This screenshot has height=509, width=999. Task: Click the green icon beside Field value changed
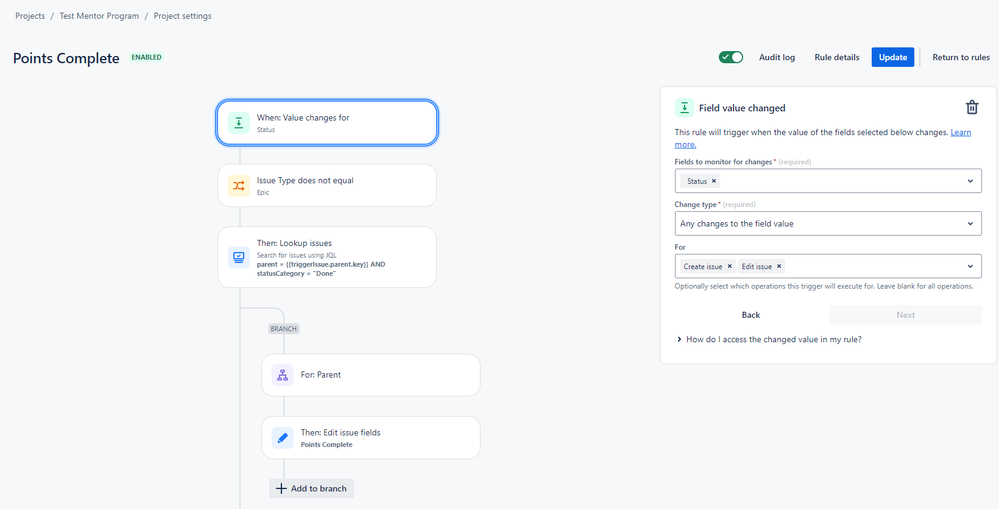(x=684, y=108)
